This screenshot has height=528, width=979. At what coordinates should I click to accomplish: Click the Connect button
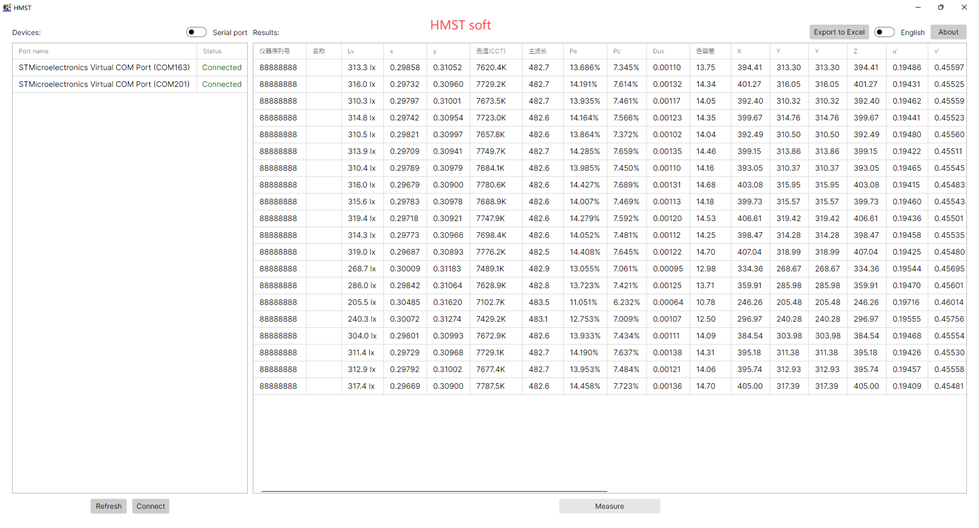coord(151,506)
